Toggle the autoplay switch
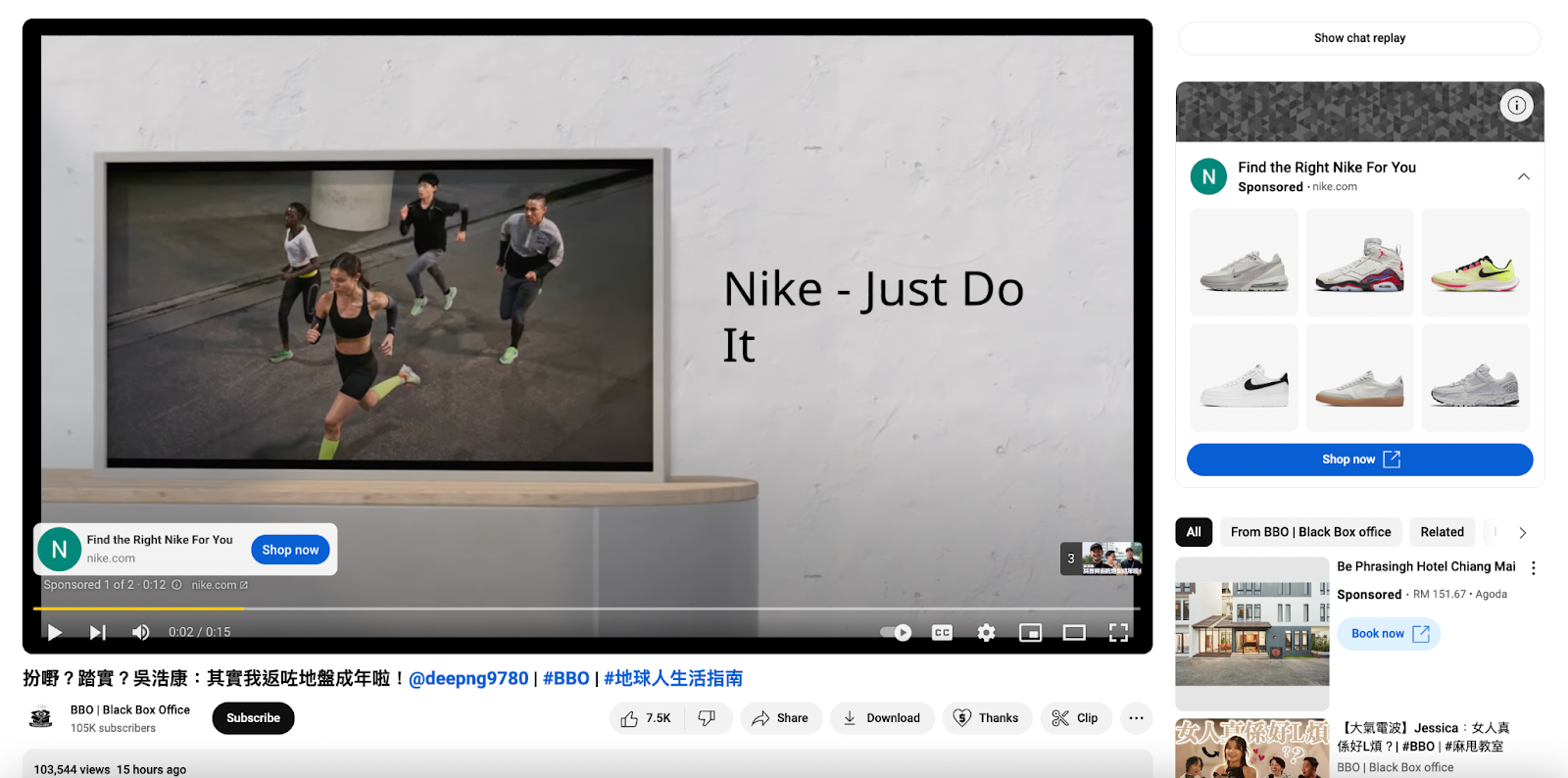Image resolution: width=1568 pixels, height=778 pixels. [x=896, y=632]
